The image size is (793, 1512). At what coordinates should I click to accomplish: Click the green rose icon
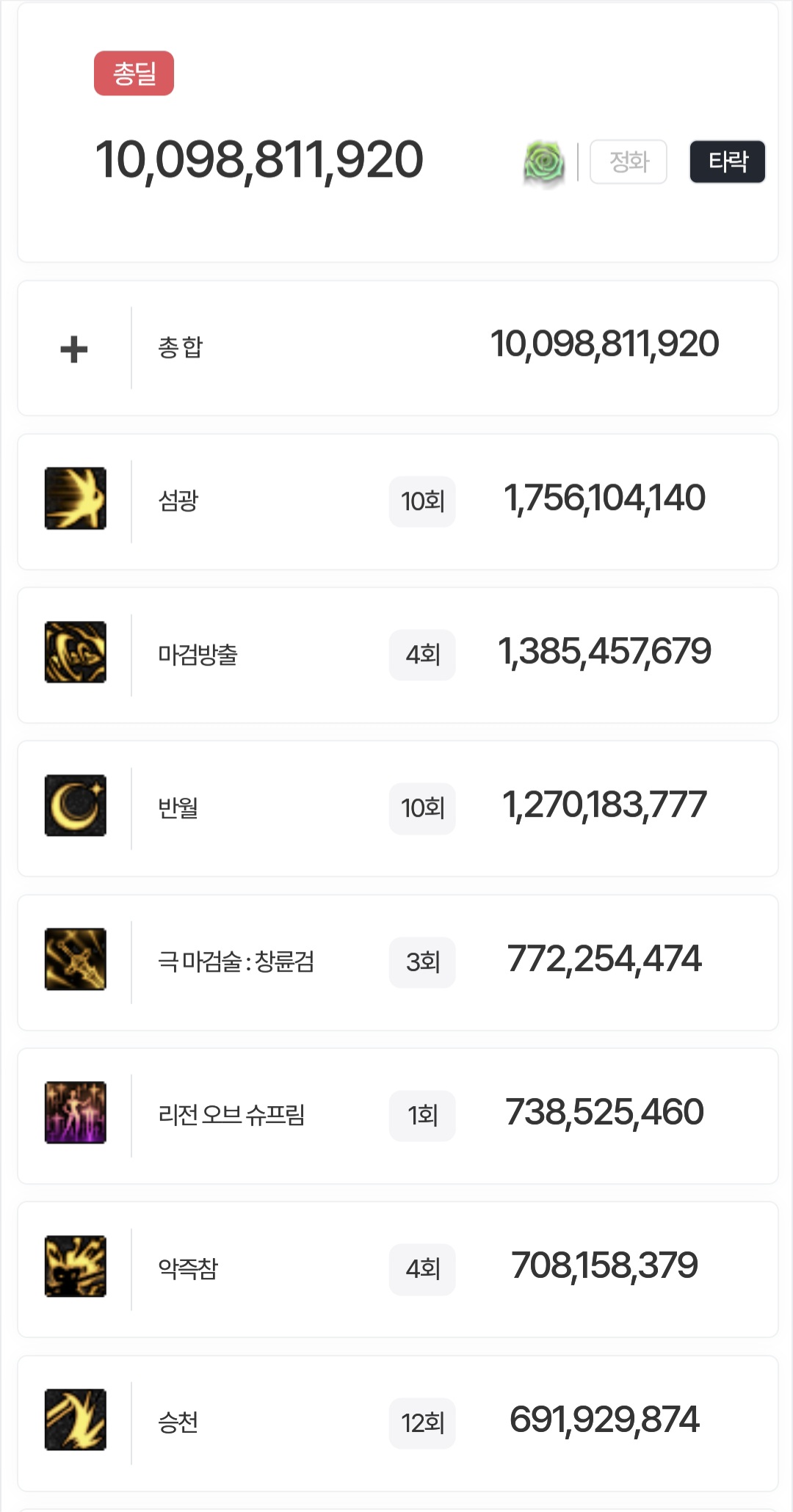click(544, 162)
